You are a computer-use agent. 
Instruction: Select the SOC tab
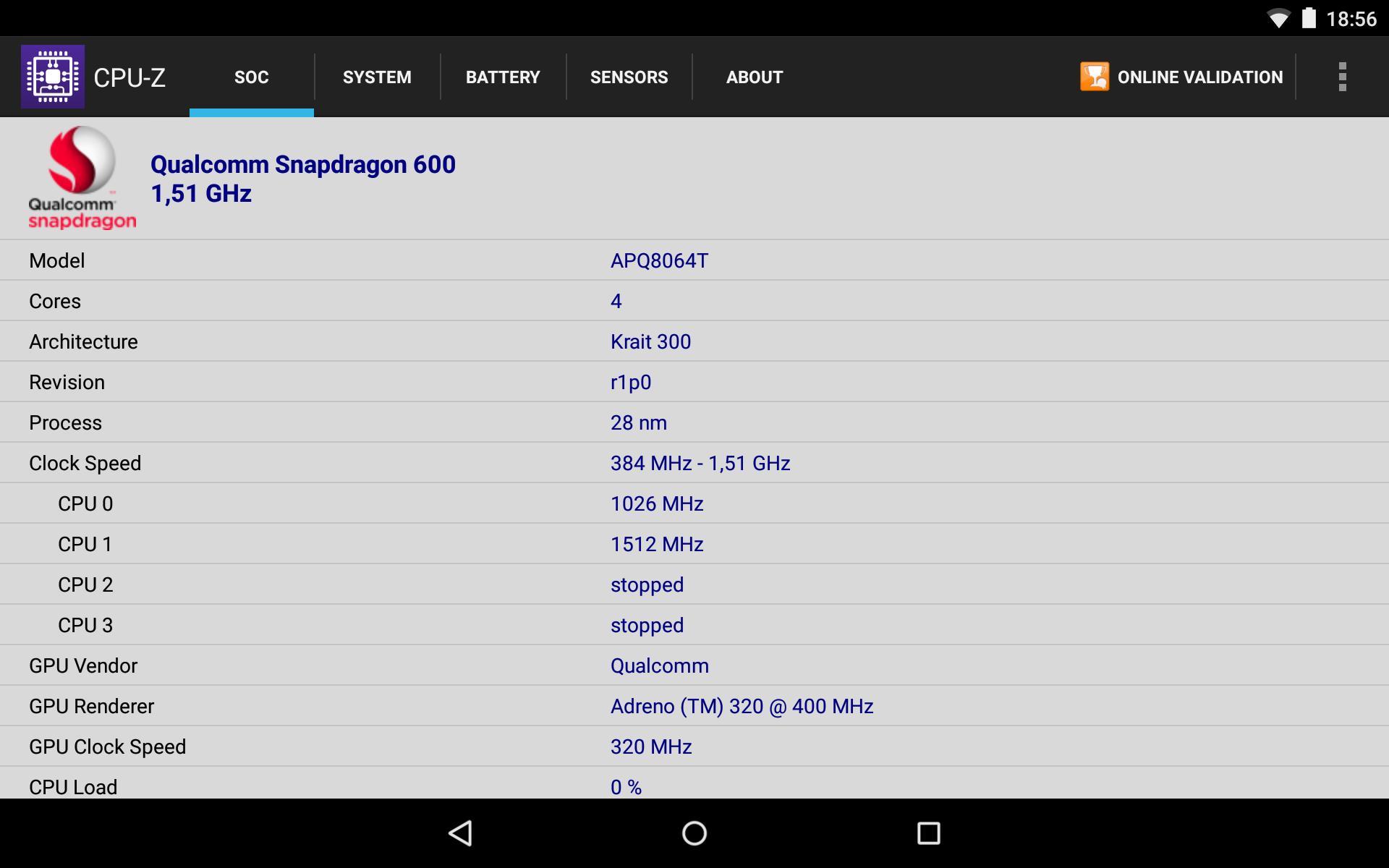[x=252, y=77]
